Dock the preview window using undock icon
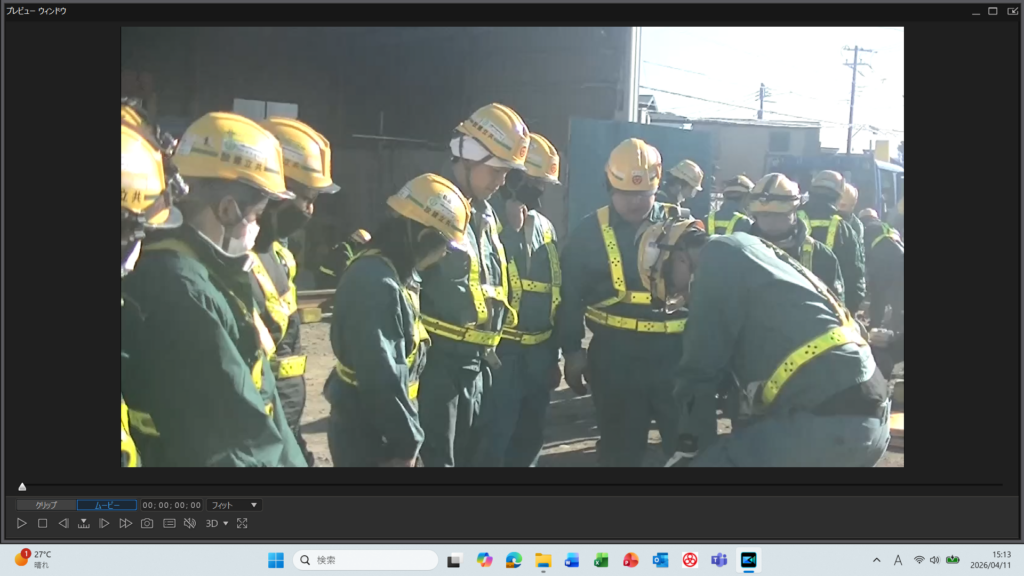1024x576 pixels. [1012, 11]
